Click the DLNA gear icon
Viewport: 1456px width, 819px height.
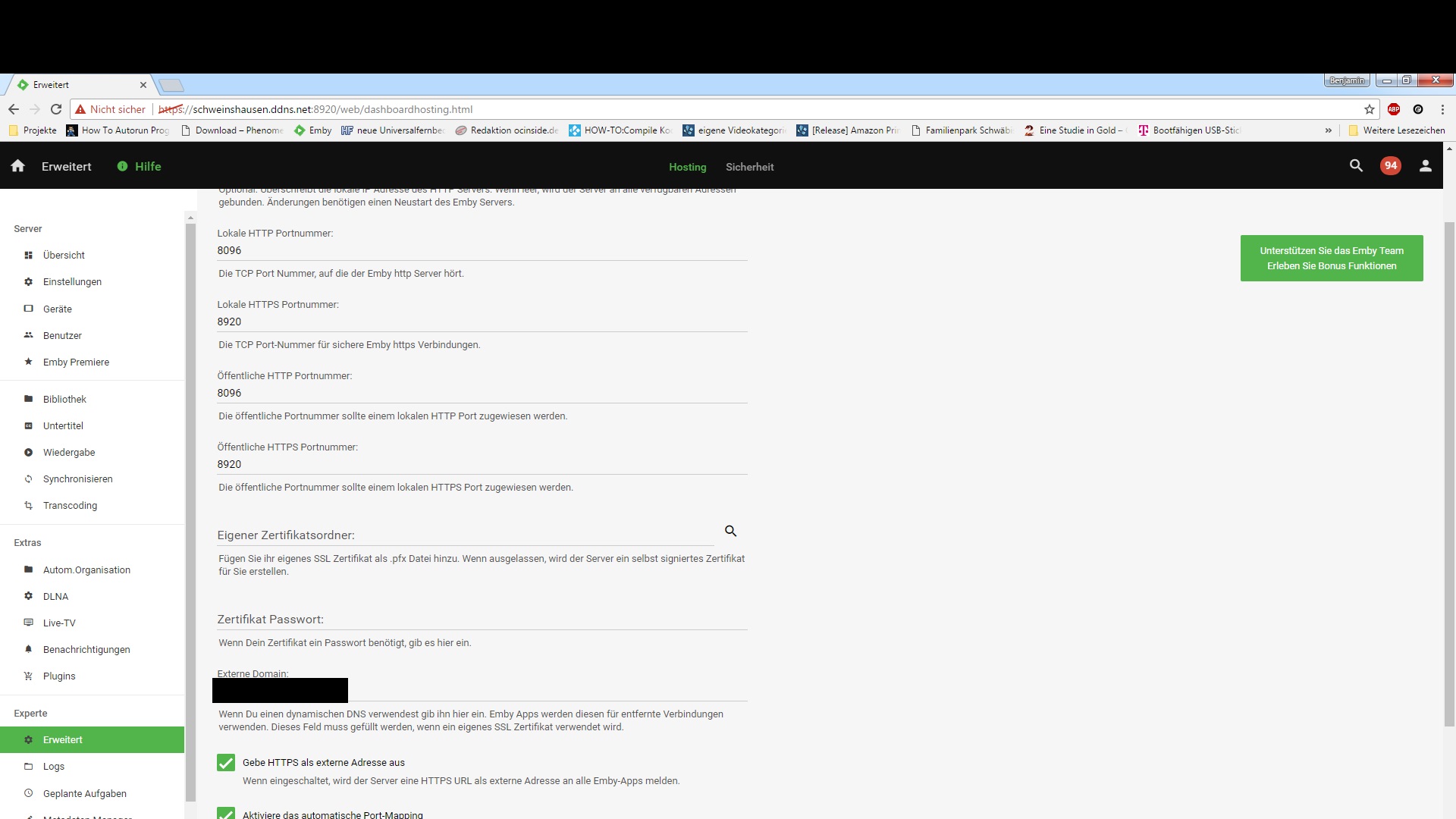(x=28, y=596)
